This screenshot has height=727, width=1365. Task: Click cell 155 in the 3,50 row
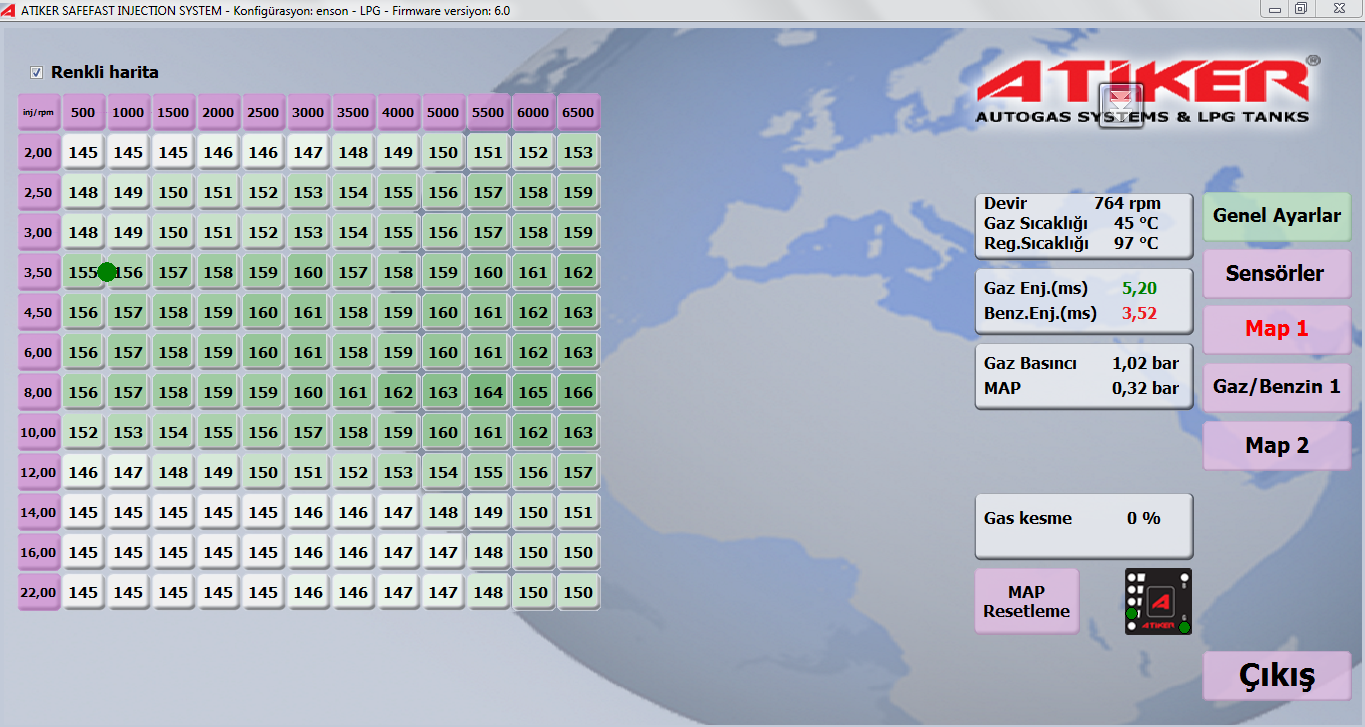tap(84, 272)
